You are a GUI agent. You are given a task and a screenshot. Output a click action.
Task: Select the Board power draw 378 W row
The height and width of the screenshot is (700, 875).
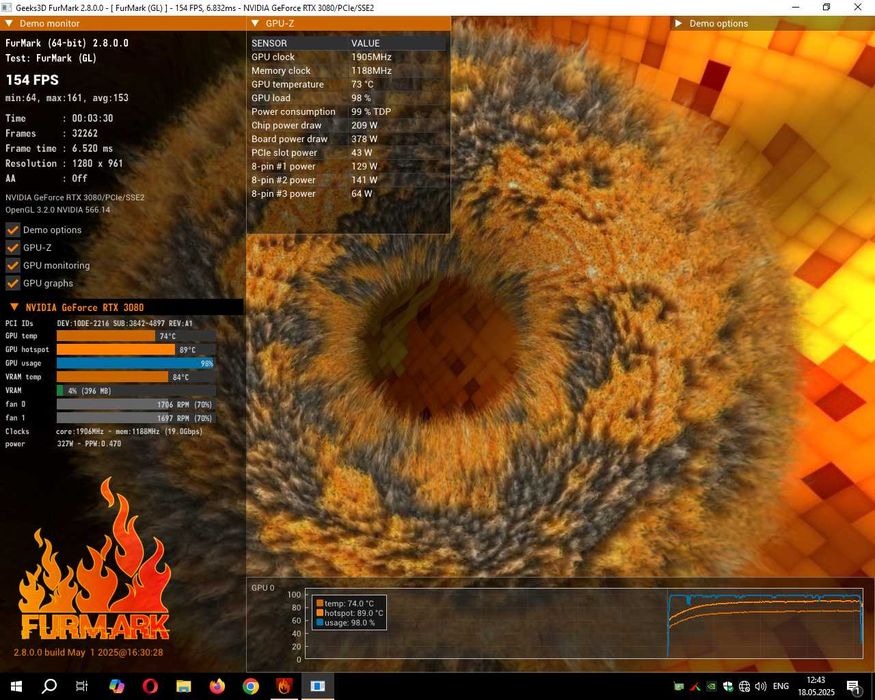tap(349, 139)
